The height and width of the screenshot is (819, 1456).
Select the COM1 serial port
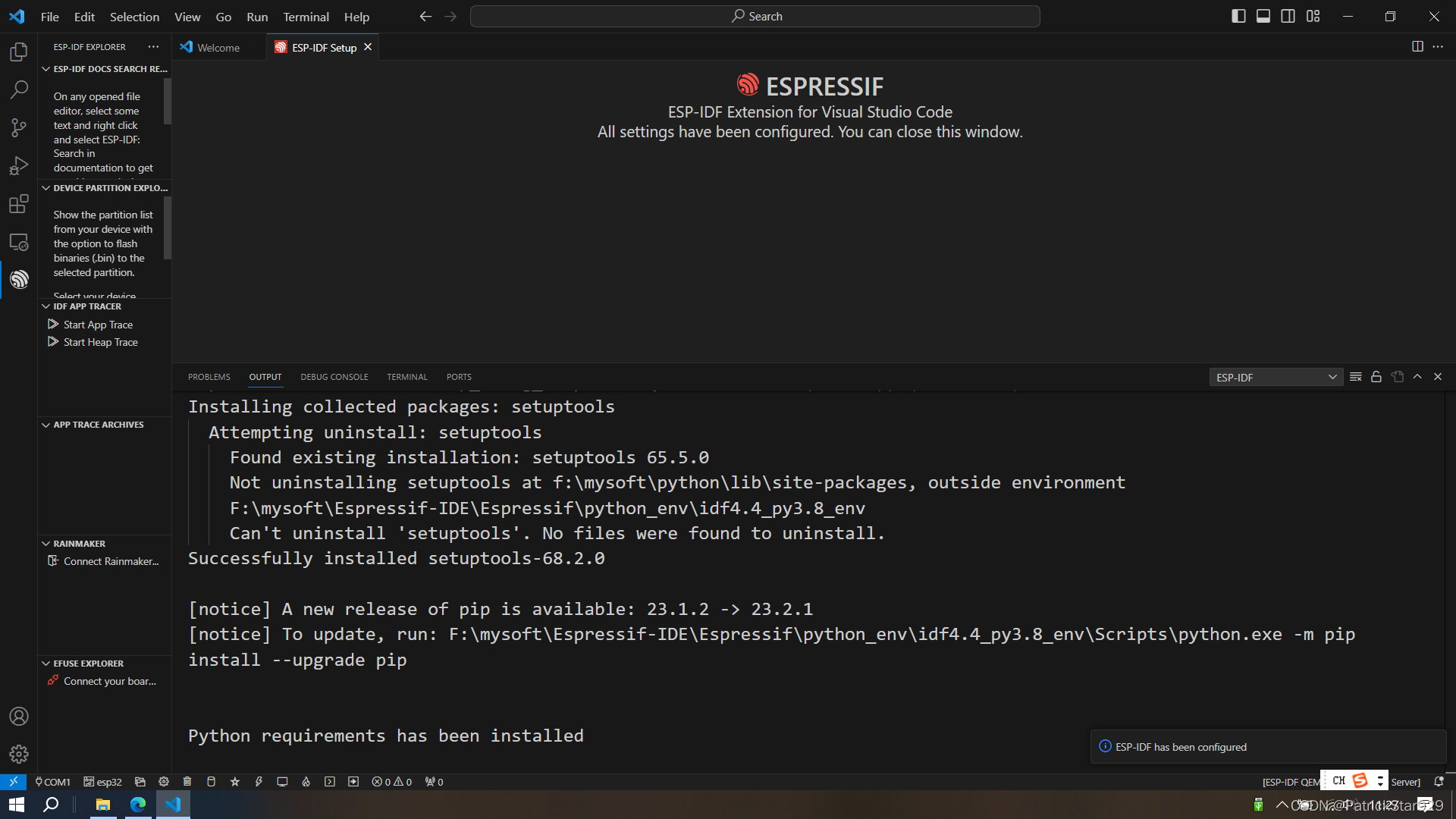point(53,781)
